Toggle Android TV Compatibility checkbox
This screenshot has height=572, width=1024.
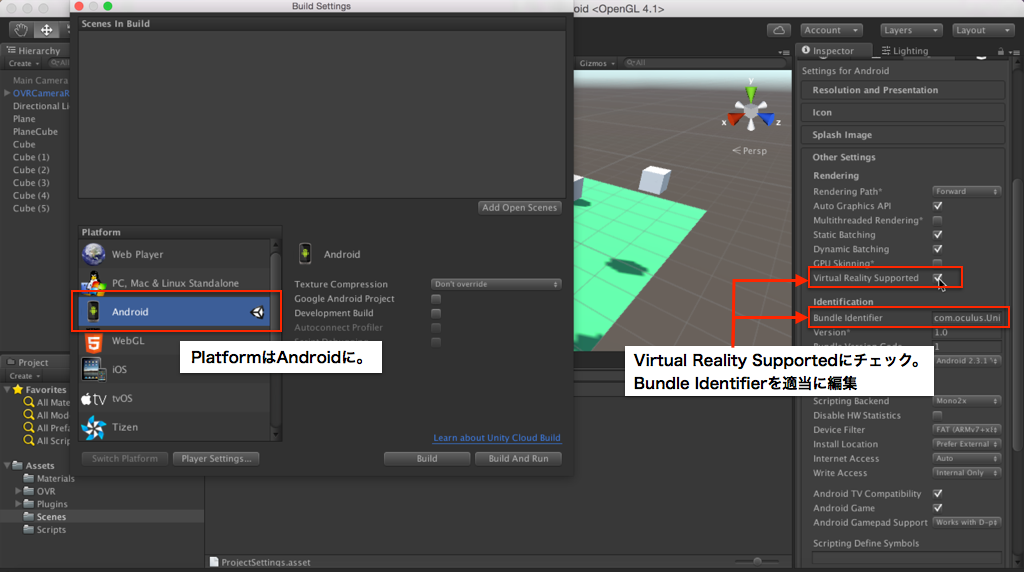coord(937,494)
